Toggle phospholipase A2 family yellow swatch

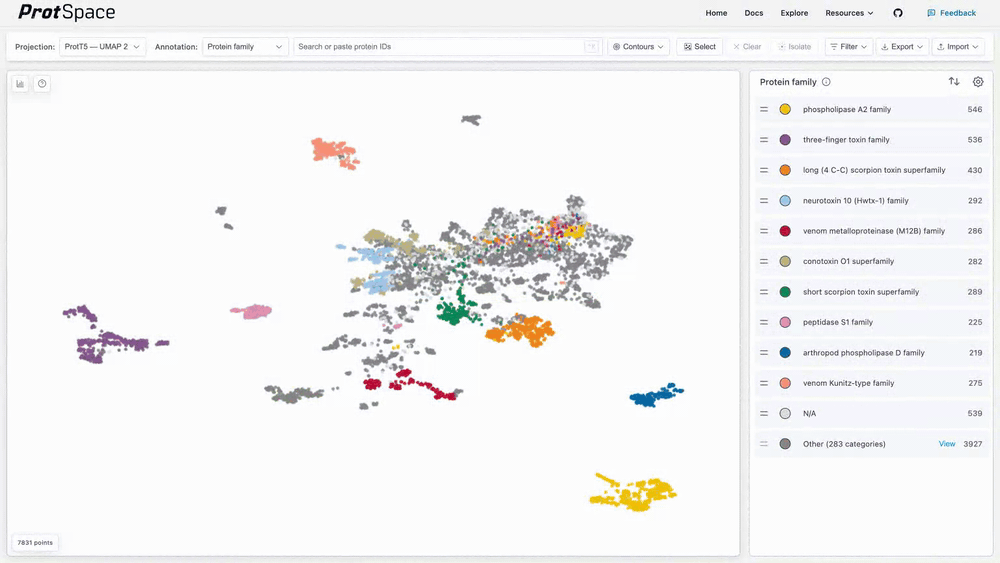pos(785,110)
